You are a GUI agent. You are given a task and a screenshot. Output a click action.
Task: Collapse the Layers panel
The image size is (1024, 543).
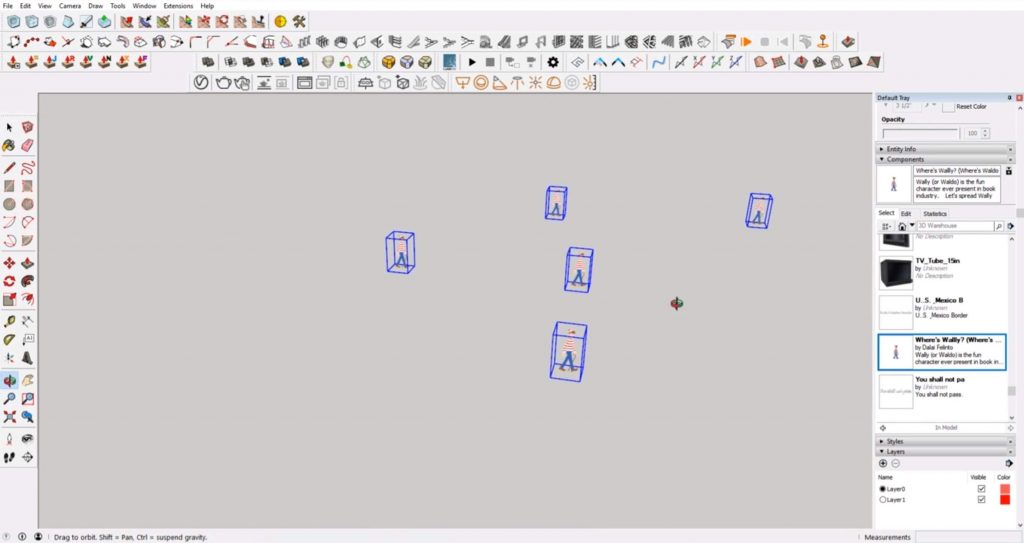point(882,452)
